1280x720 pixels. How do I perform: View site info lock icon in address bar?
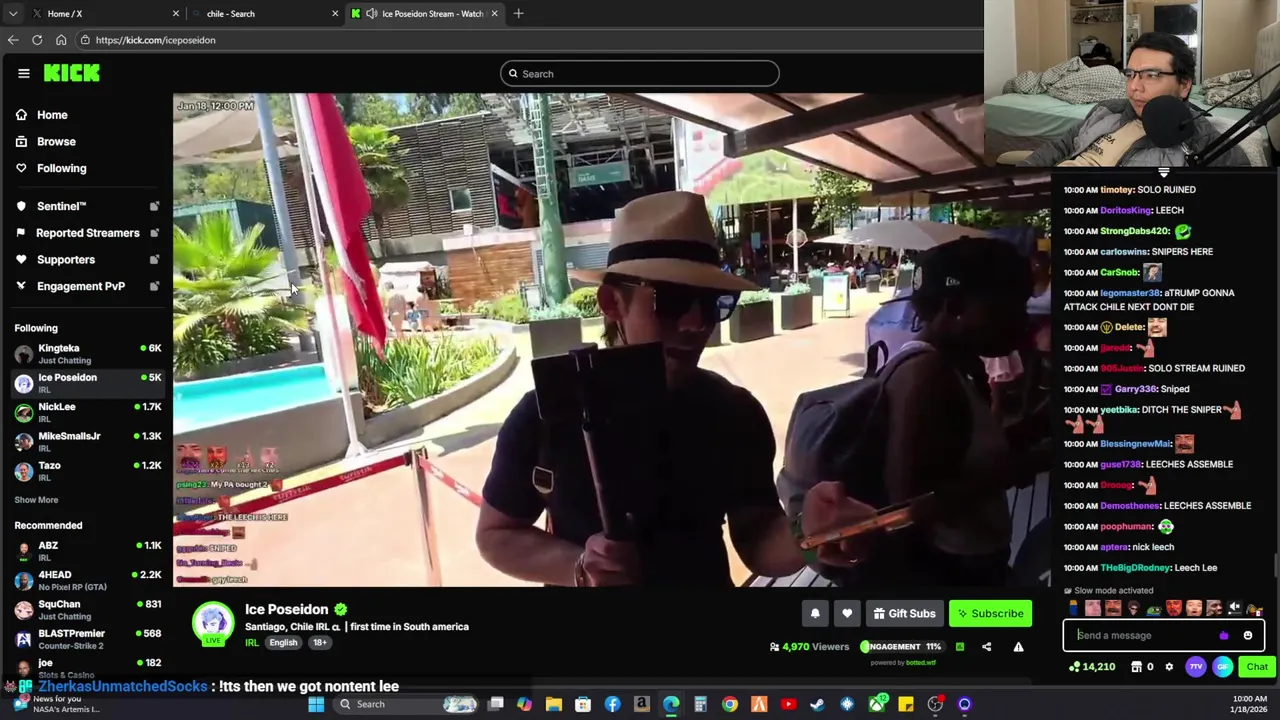(87, 40)
